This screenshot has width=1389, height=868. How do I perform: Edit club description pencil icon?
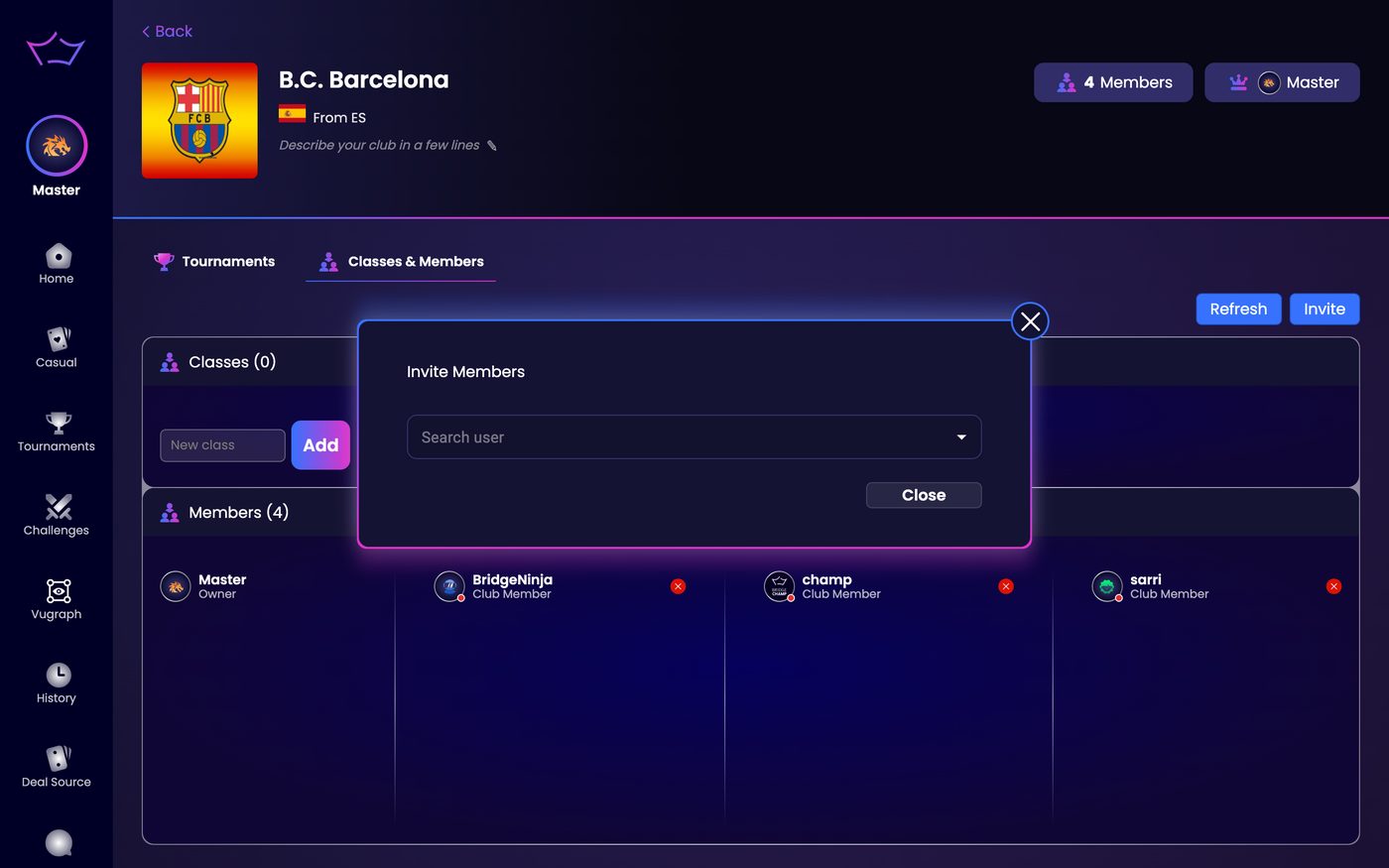tap(491, 146)
